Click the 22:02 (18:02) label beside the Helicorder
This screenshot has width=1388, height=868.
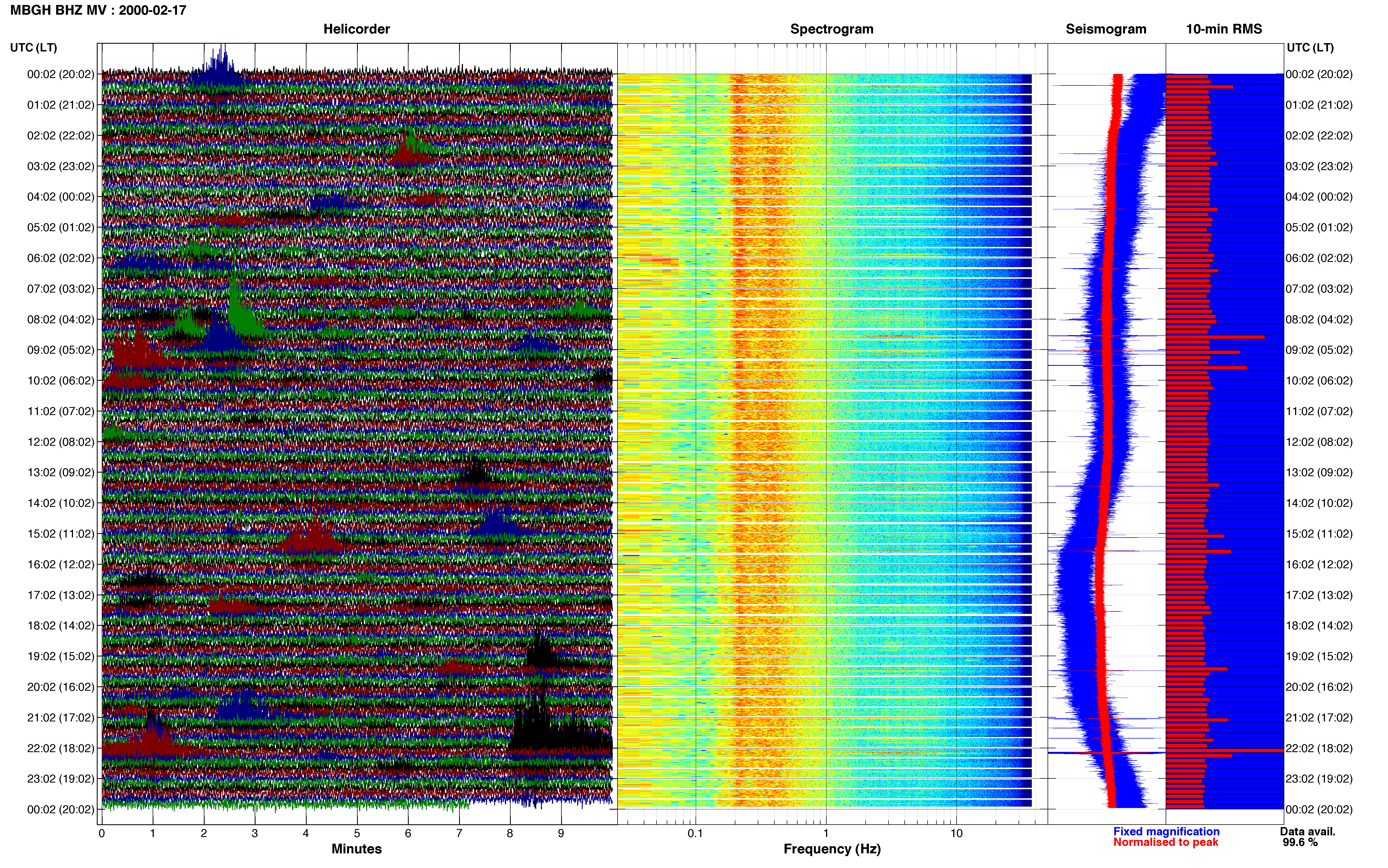coord(61,749)
